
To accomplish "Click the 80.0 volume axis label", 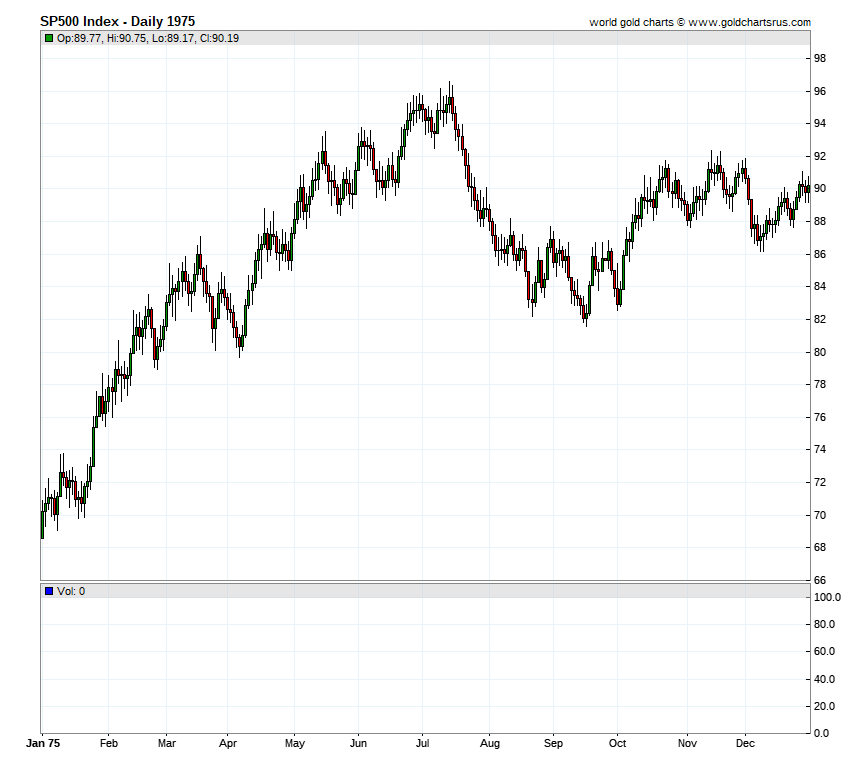I will click(x=825, y=624).
